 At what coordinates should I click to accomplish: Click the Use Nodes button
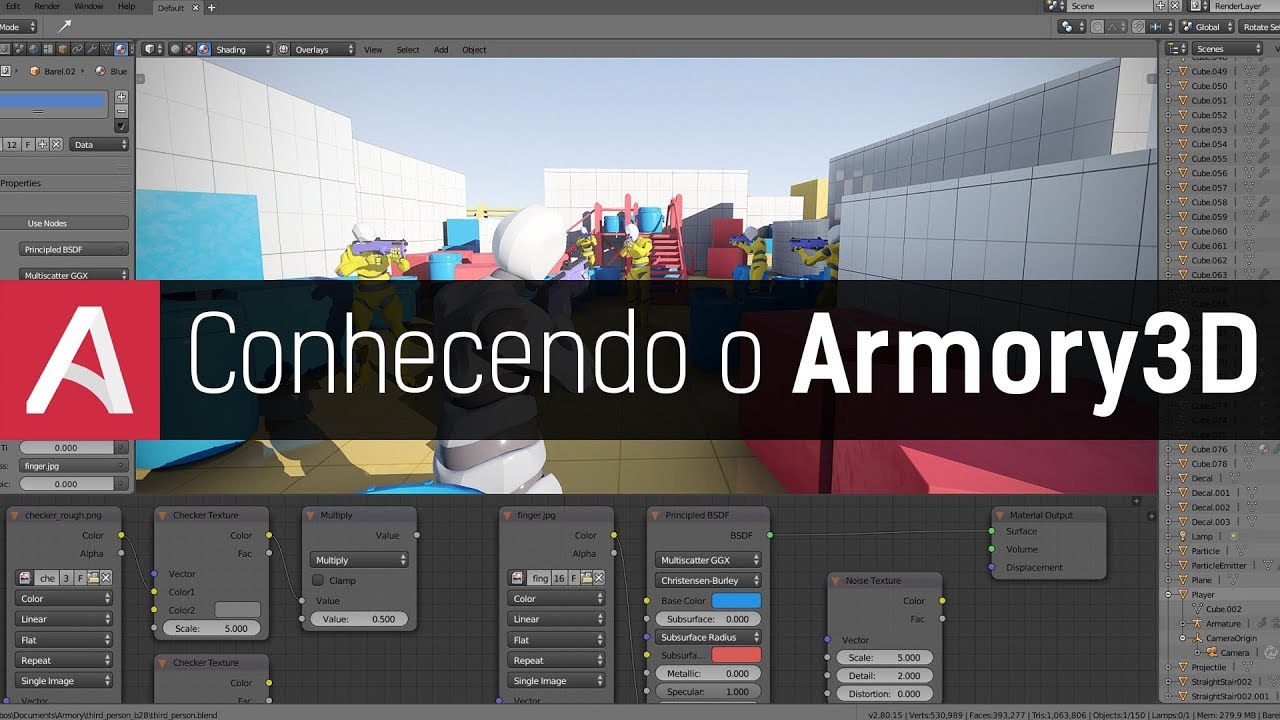48,223
